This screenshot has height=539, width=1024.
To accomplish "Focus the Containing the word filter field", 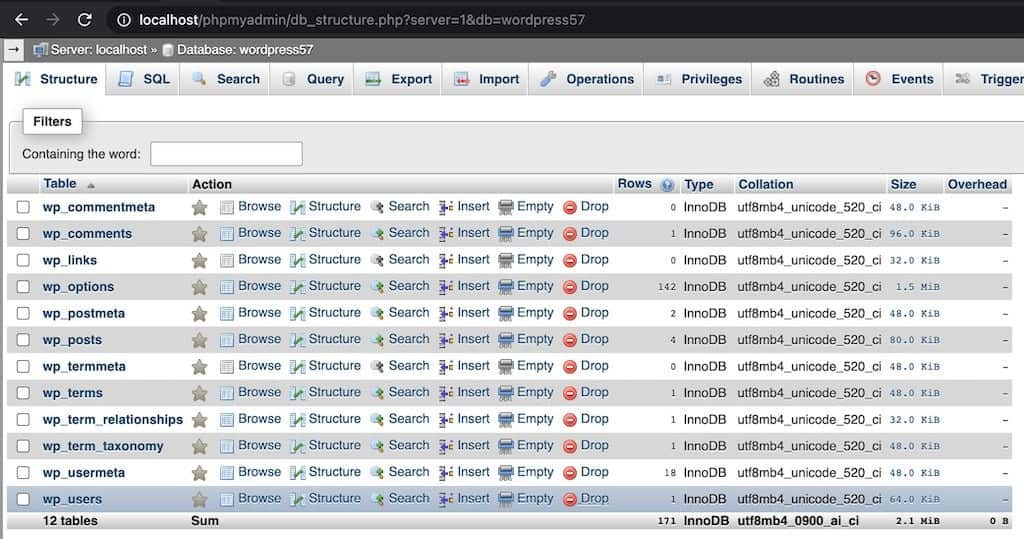I will tap(226, 154).
